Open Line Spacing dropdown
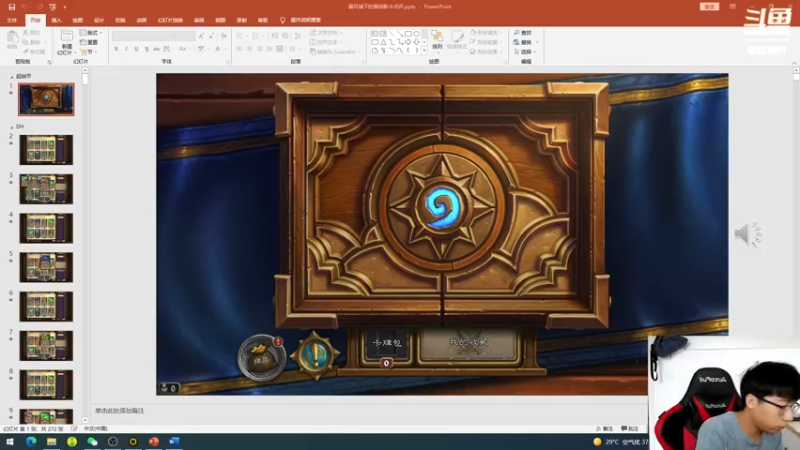Screen dimensions: 800x450 (298, 36)
